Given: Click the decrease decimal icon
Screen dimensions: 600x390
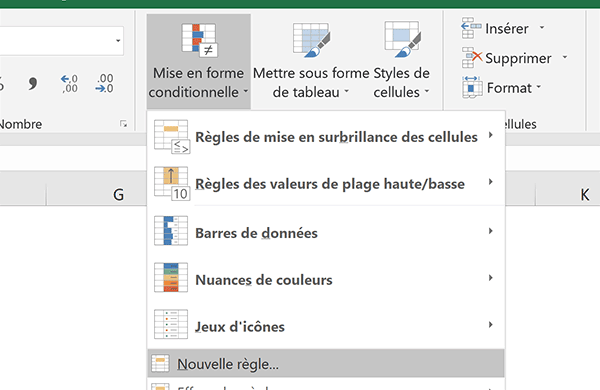Looking at the screenshot, I should 104,83.
